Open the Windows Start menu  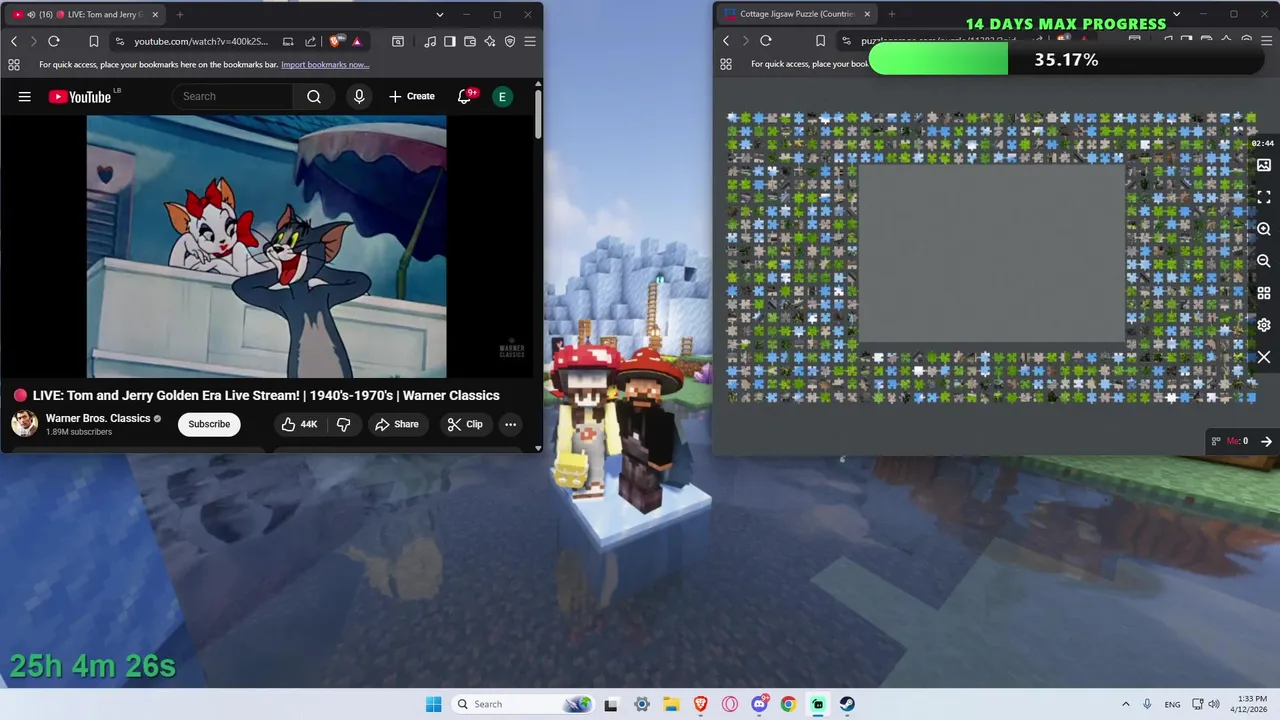pos(433,704)
